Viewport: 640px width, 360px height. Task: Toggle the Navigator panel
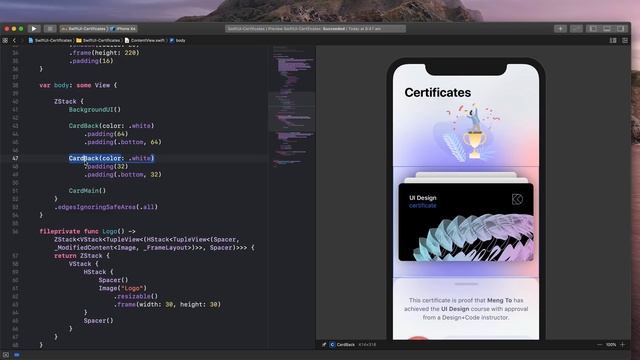[x=593, y=29]
